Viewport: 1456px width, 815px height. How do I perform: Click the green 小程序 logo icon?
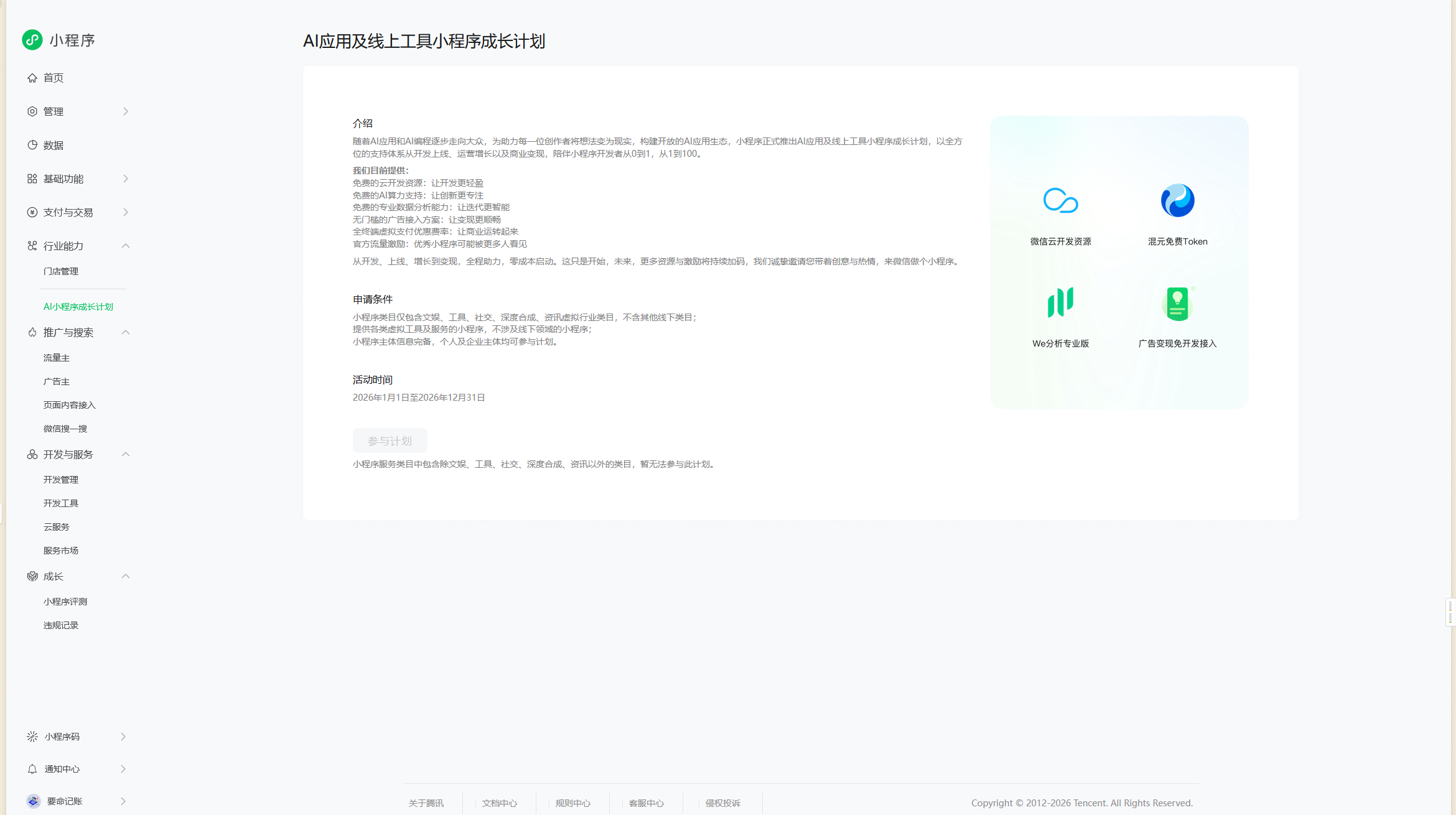tap(32, 40)
